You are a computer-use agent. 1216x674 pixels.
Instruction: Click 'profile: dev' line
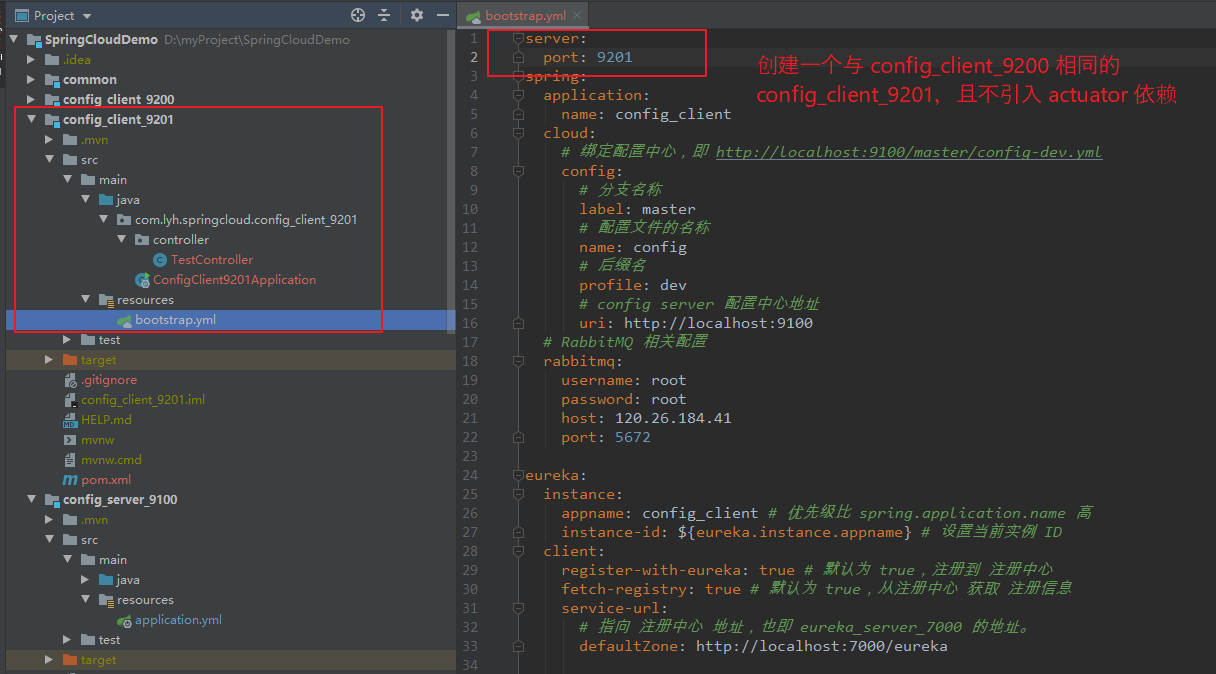point(633,285)
